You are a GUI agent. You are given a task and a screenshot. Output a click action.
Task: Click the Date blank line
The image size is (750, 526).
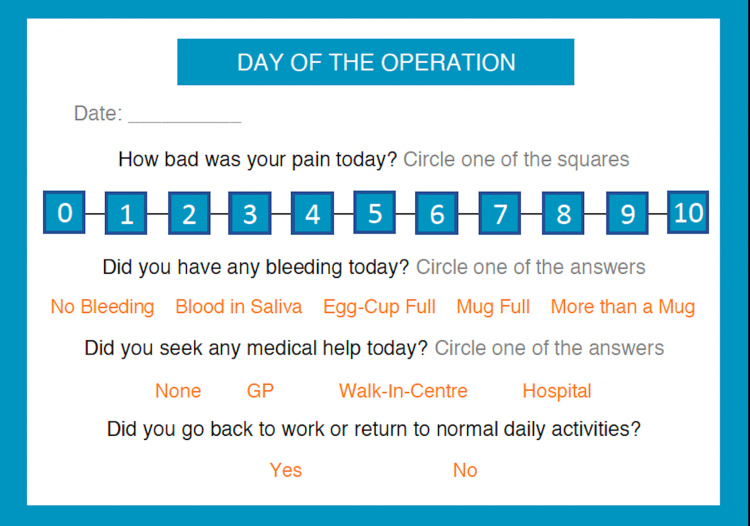(x=185, y=115)
